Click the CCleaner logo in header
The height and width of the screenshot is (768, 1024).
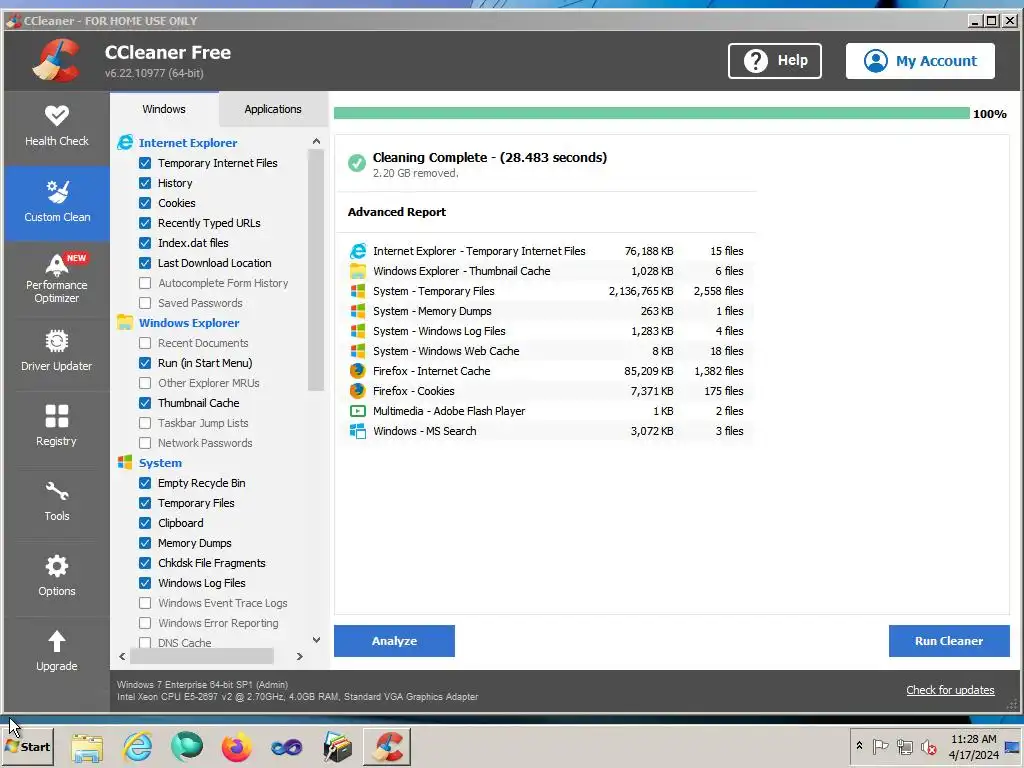(x=57, y=60)
